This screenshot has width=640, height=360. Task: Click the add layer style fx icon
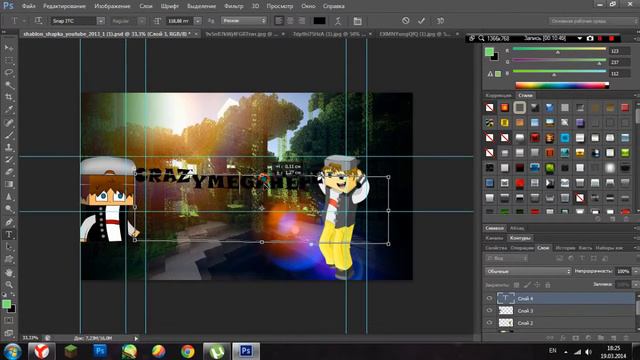(563, 338)
